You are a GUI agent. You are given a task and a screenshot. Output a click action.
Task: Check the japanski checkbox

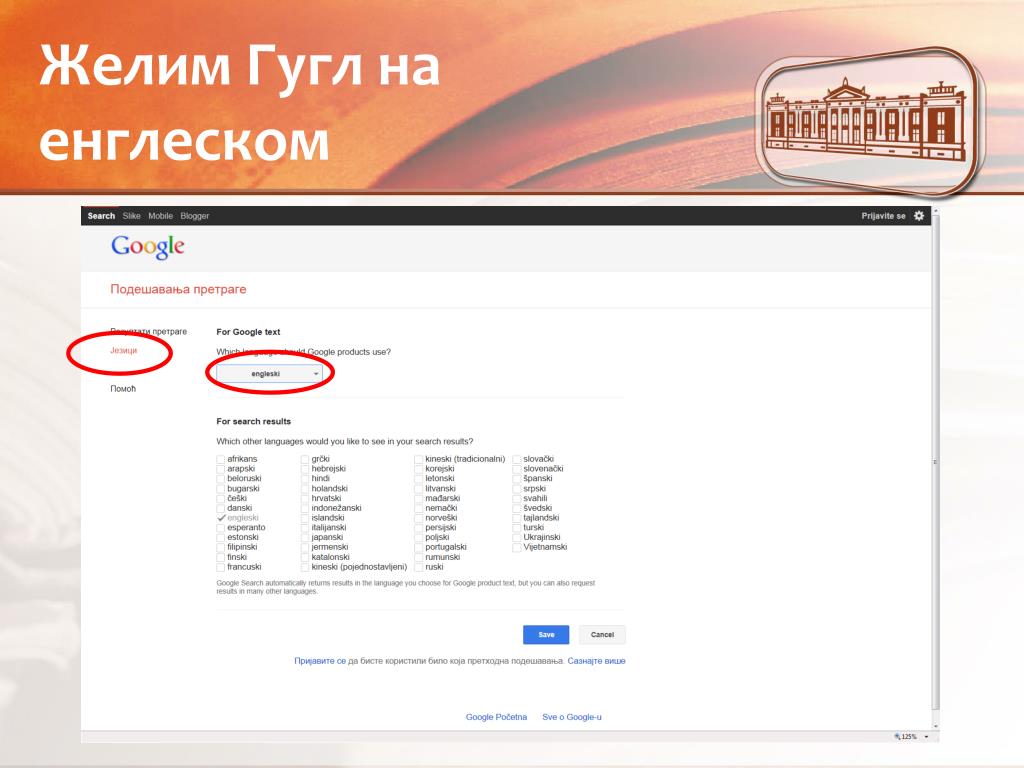(305, 537)
